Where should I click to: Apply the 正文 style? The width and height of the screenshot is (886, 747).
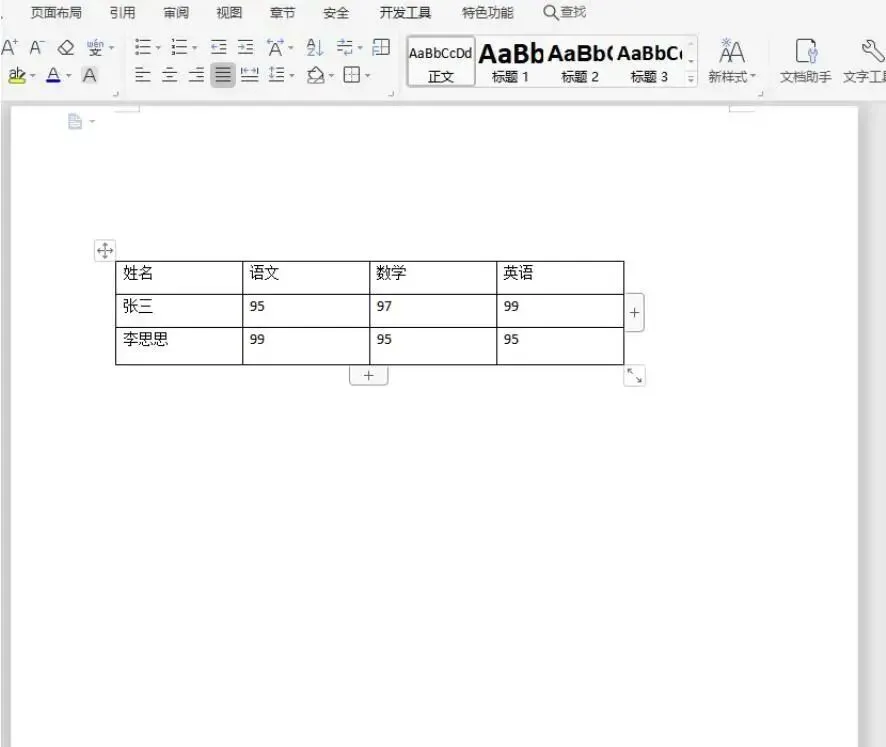[x=441, y=61]
